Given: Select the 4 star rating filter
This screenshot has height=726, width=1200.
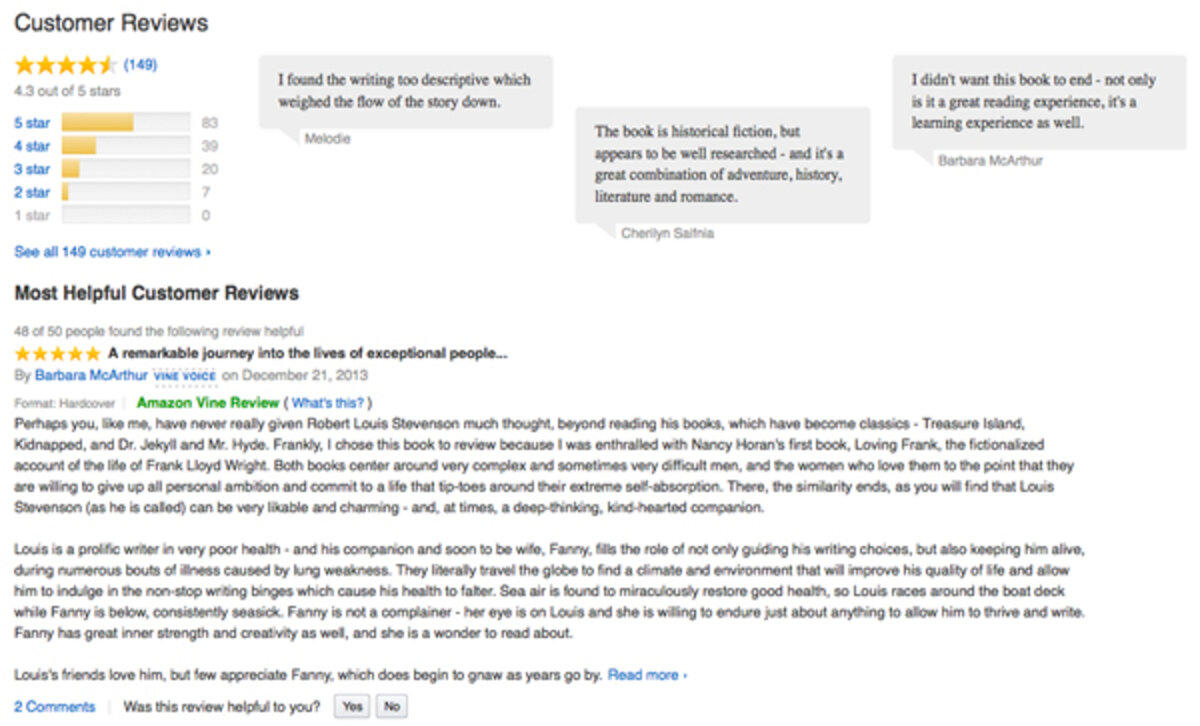Looking at the screenshot, I should (31, 146).
